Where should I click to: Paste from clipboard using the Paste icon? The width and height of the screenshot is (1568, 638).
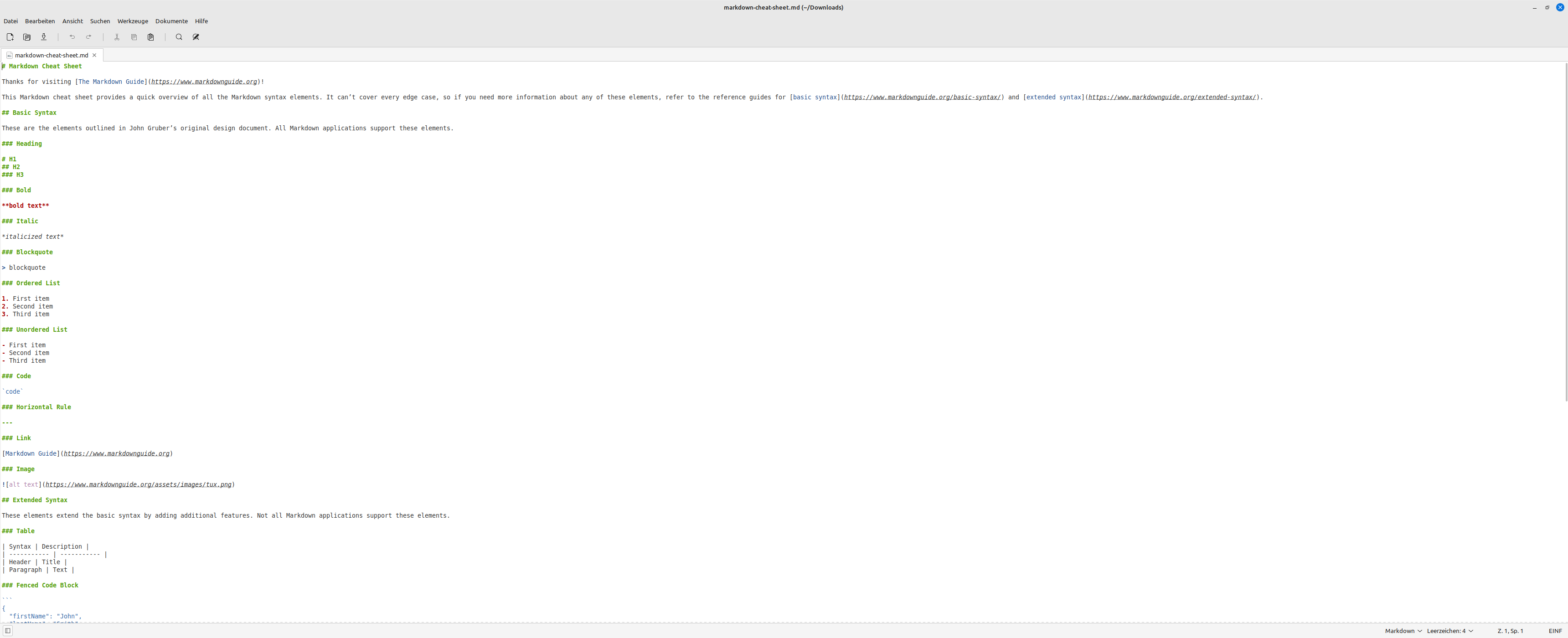[x=150, y=36]
